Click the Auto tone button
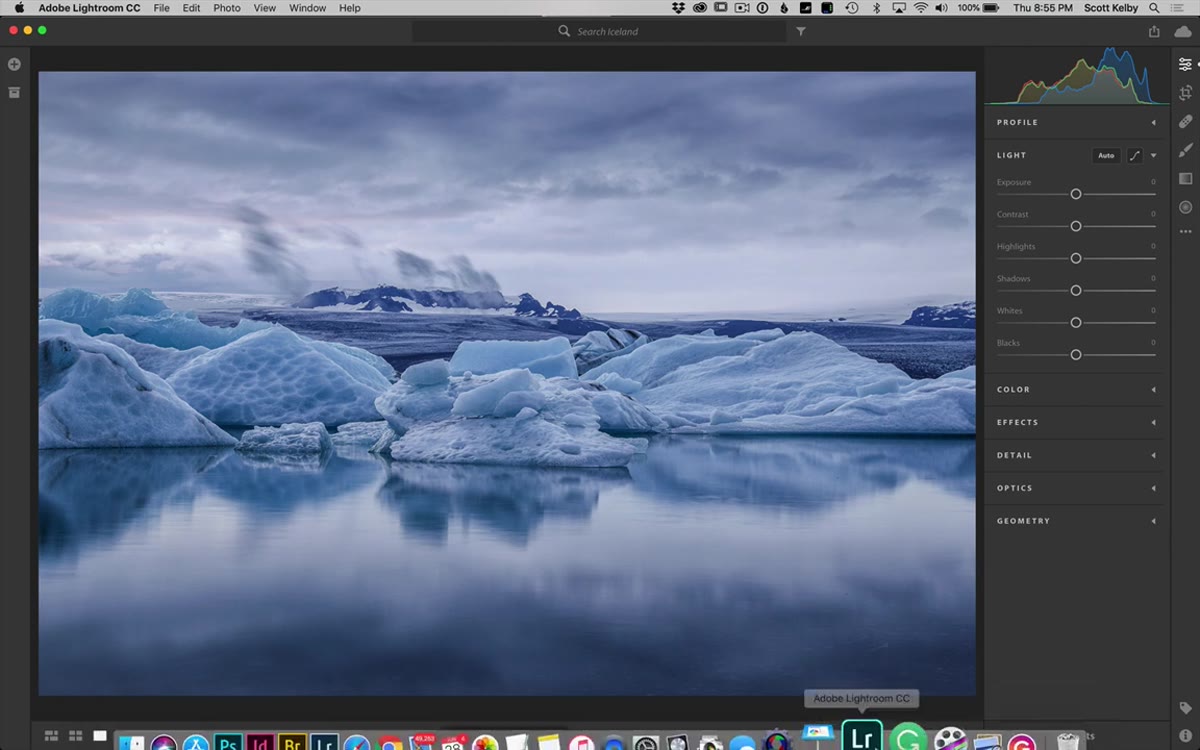 (1106, 155)
